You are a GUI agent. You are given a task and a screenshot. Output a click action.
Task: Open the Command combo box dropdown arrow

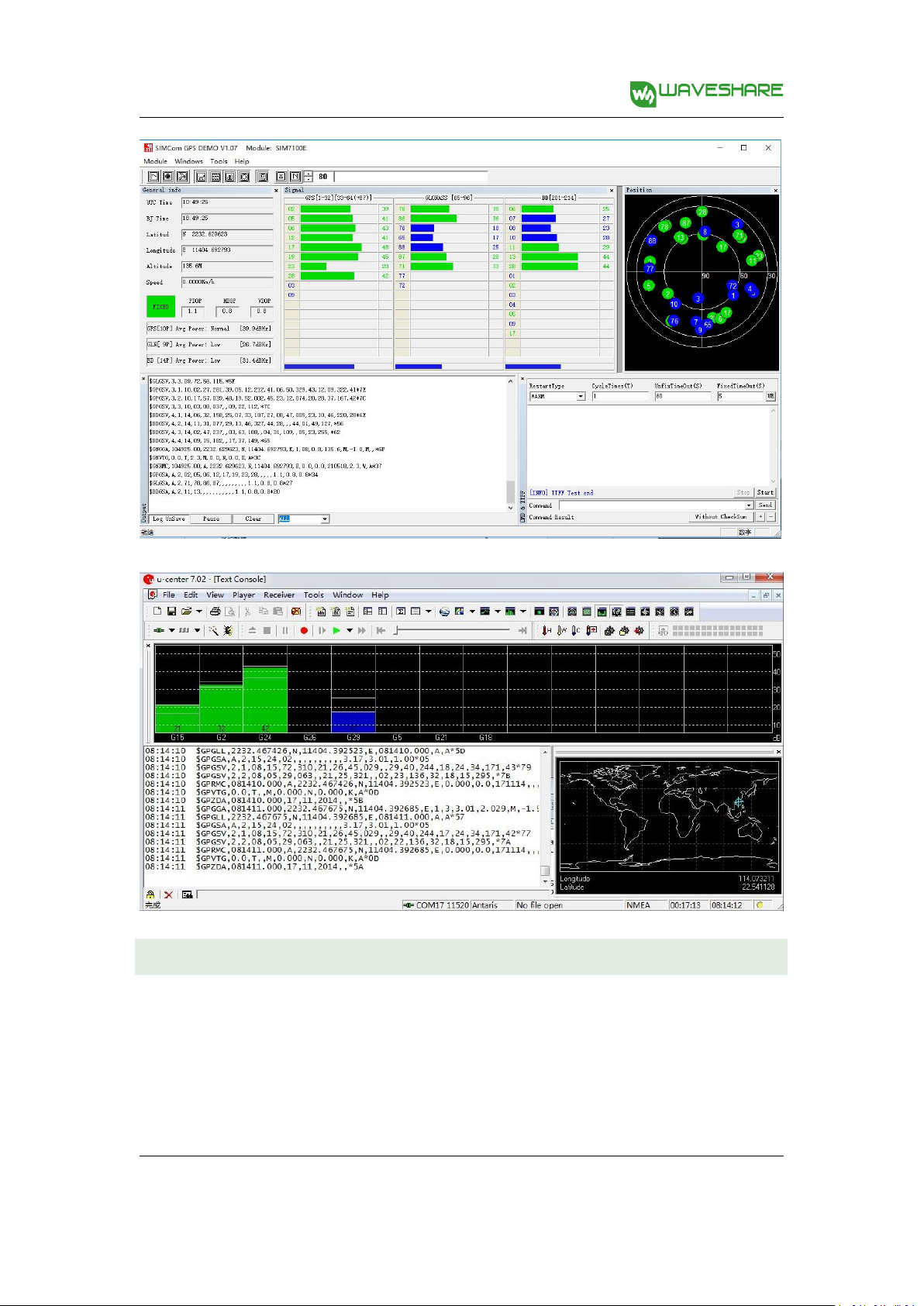pyautogui.click(x=749, y=505)
